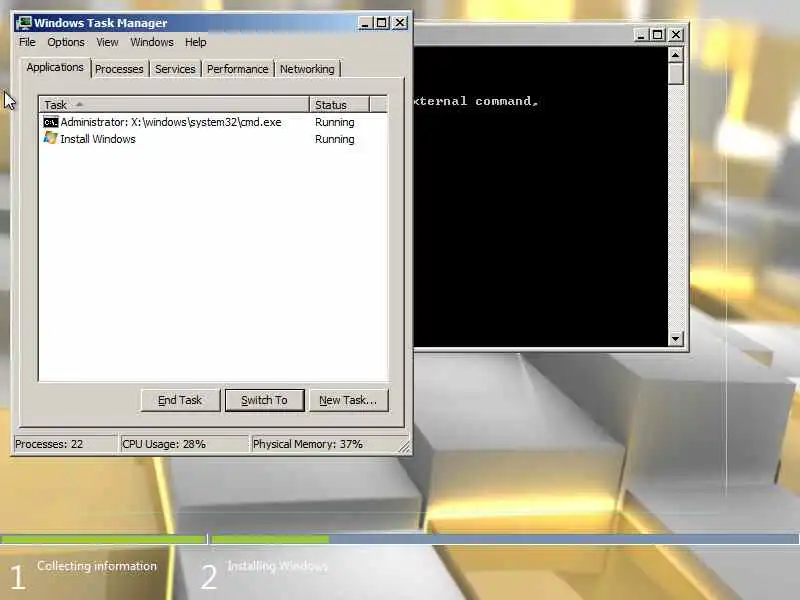Switch to the Networking tab
Viewport: 800px width, 600px height.
tap(307, 69)
